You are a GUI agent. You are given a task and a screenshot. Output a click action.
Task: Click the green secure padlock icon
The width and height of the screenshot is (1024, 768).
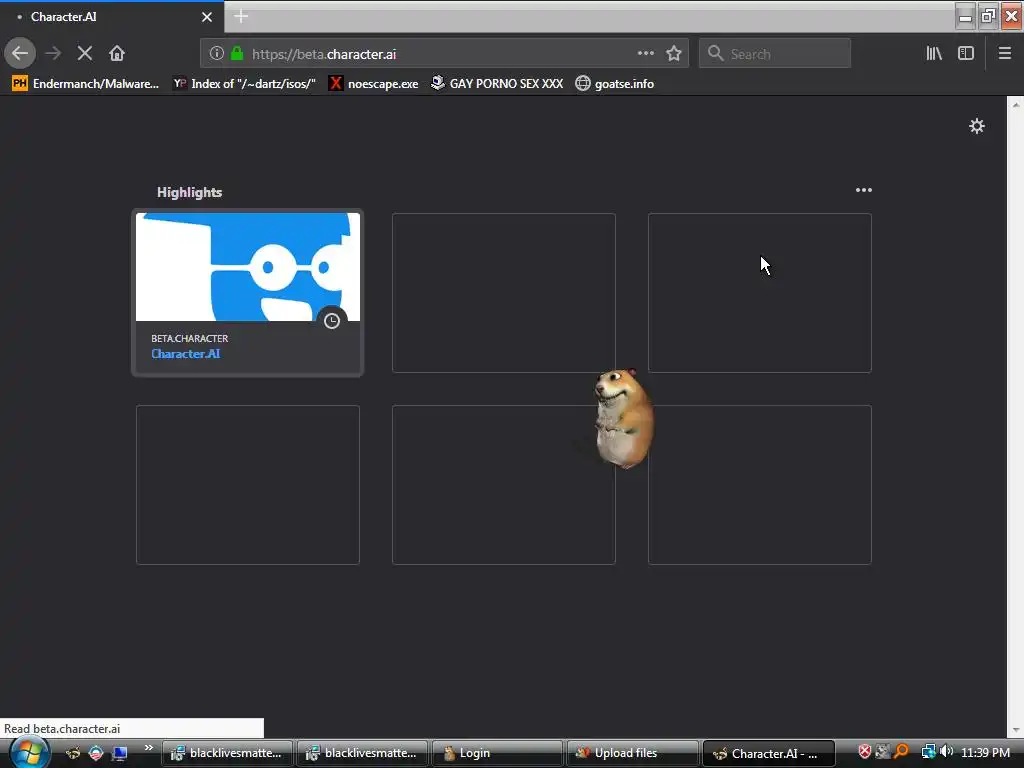237,54
